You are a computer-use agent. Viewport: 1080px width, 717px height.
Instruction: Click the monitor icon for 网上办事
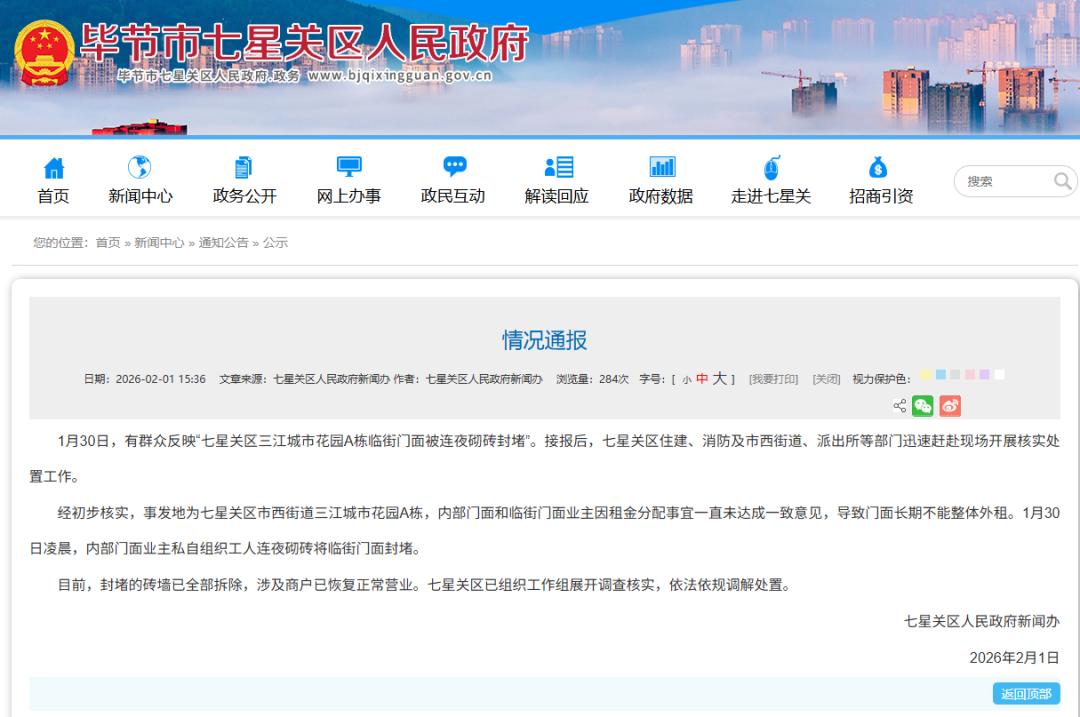[349, 167]
